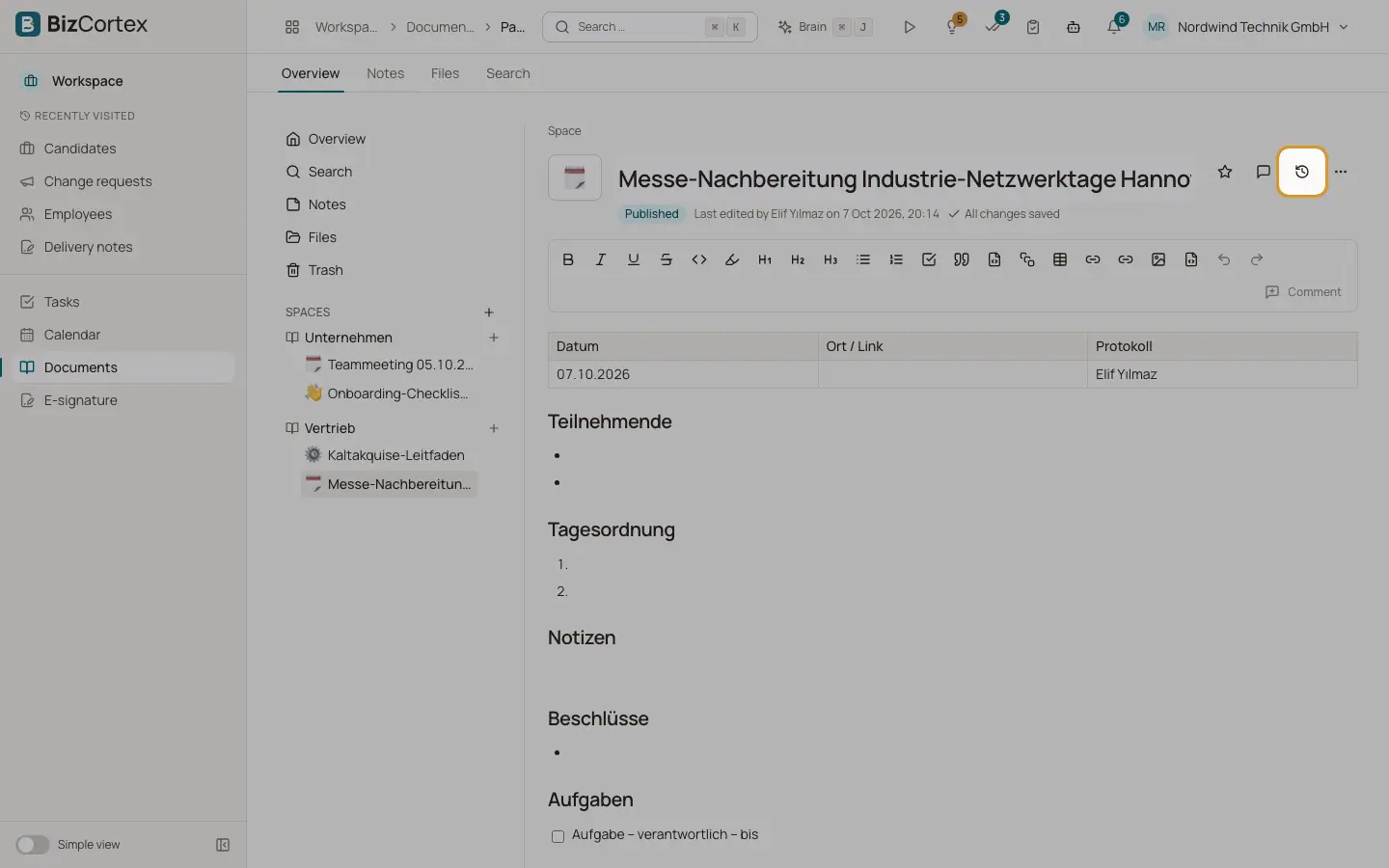Open the document comments panel
1389x868 pixels.
(1264, 172)
